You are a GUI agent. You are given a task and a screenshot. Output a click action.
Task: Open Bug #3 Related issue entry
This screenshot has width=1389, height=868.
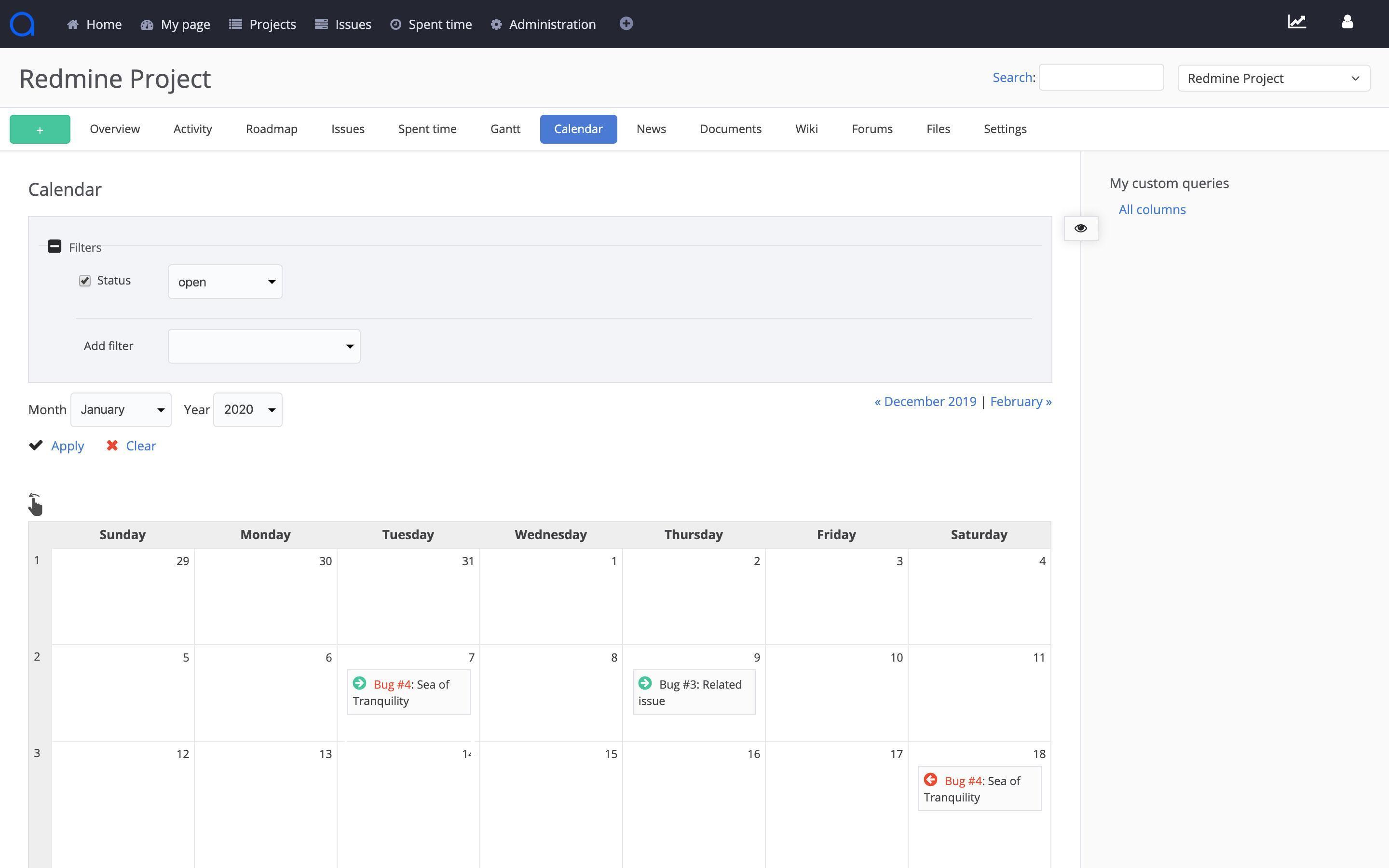tap(694, 692)
